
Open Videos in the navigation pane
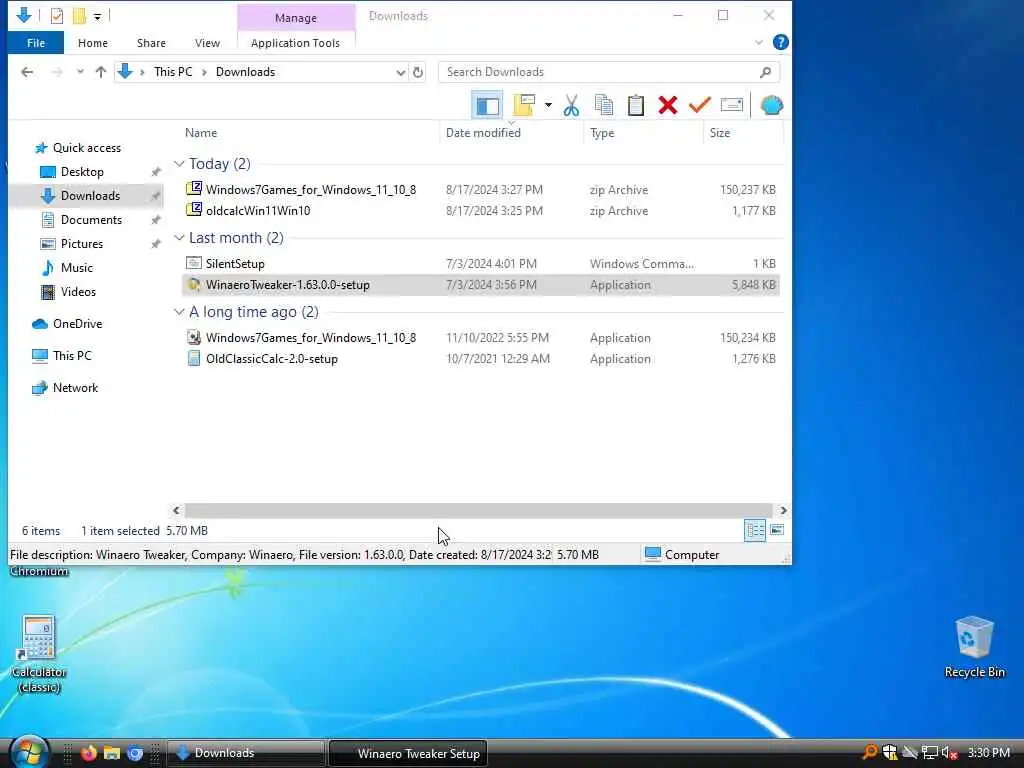click(x=78, y=292)
